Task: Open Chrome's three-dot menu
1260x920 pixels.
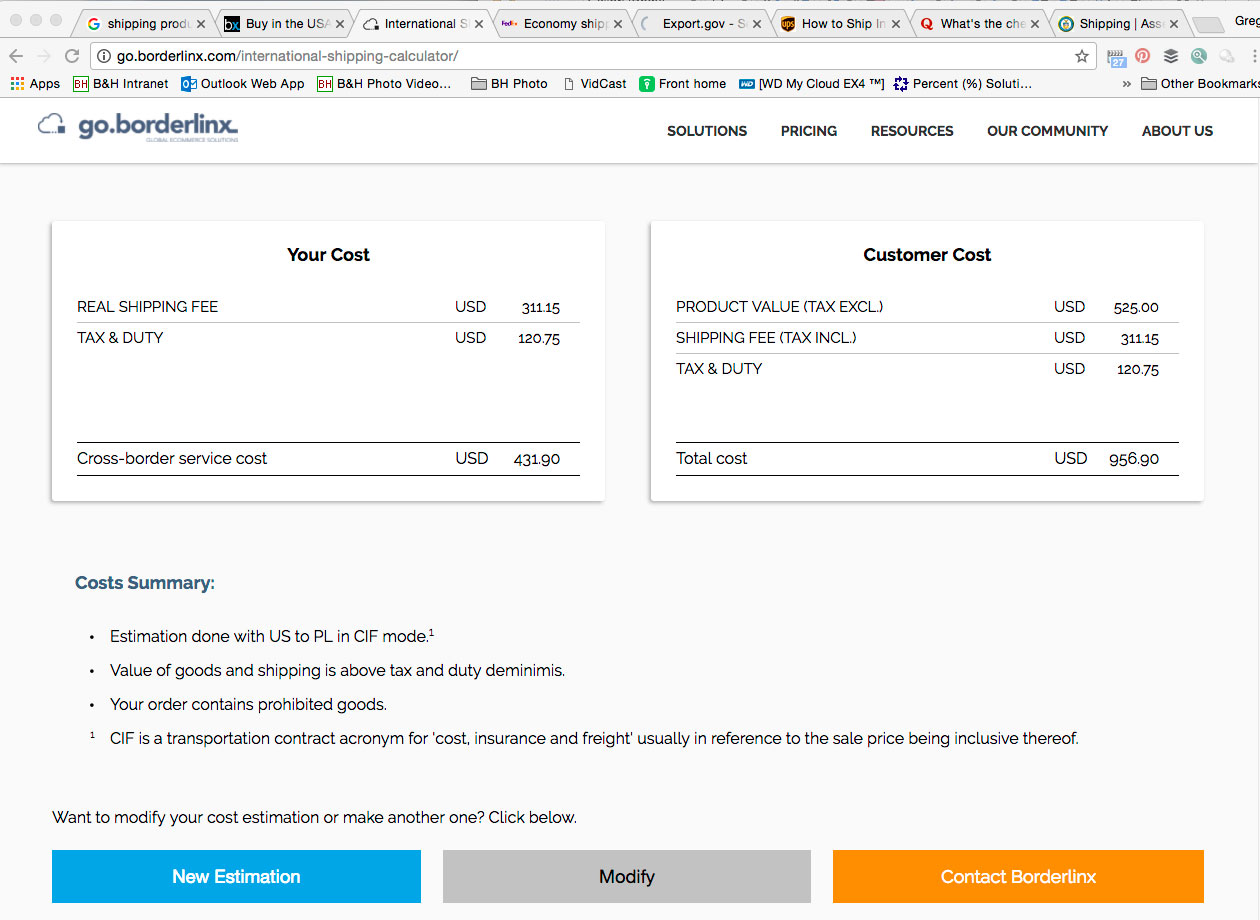Action: (x=1252, y=56)
